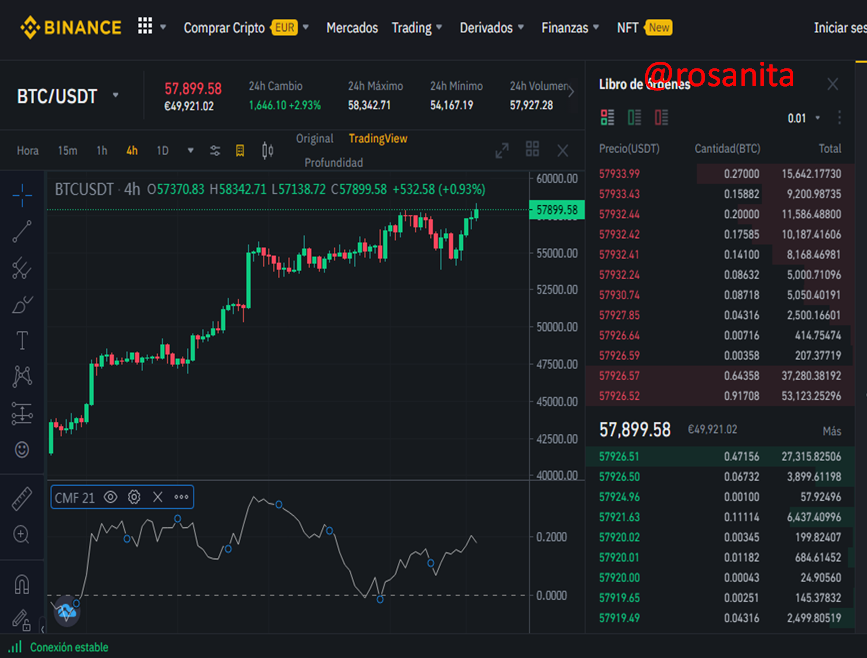Switch to TradingView chart view
The width and height of the screenshot is (867, 658).
(x=378, y=139)
